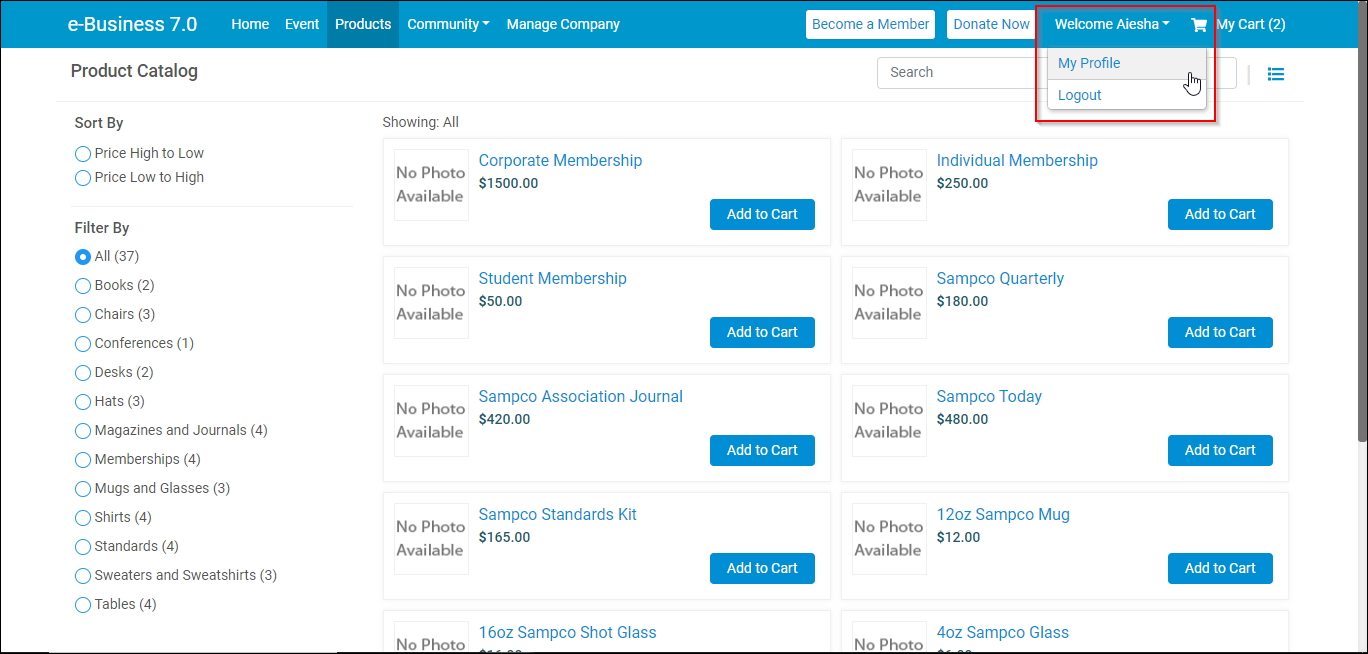This screenshot has width=1368, height=654.
Task: Click inside the Search field
Action: tap(960, 72)
